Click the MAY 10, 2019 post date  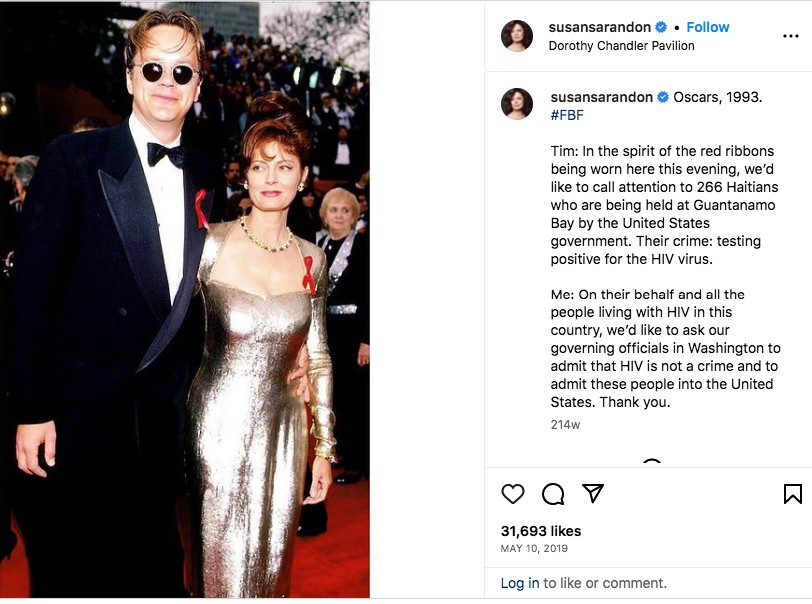coord(532,549)
